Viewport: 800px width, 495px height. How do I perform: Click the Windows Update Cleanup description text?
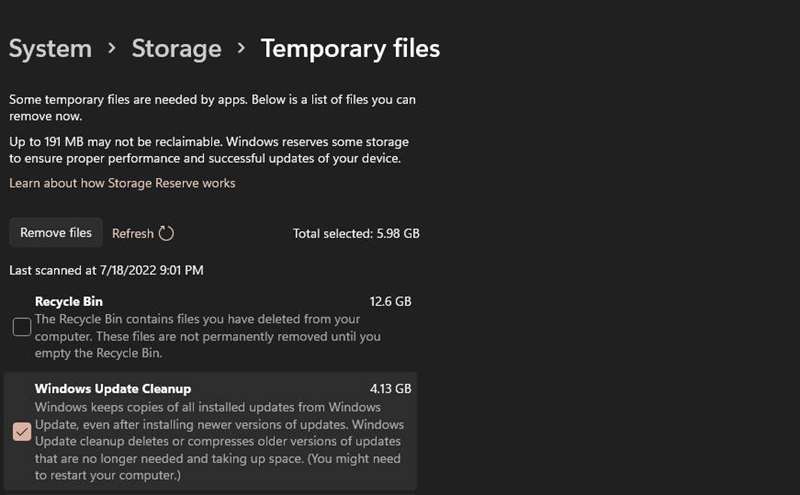click(219, 441)
